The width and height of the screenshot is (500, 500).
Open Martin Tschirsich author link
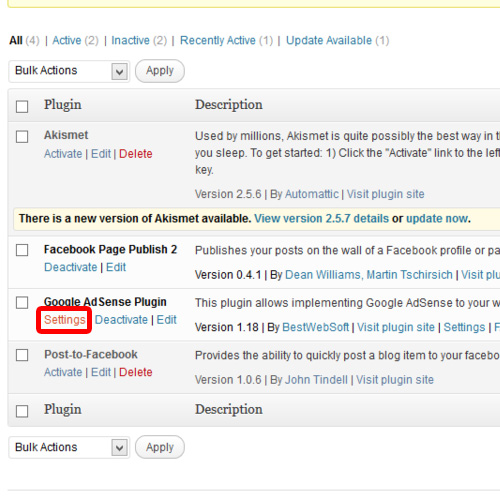point(410,275)
